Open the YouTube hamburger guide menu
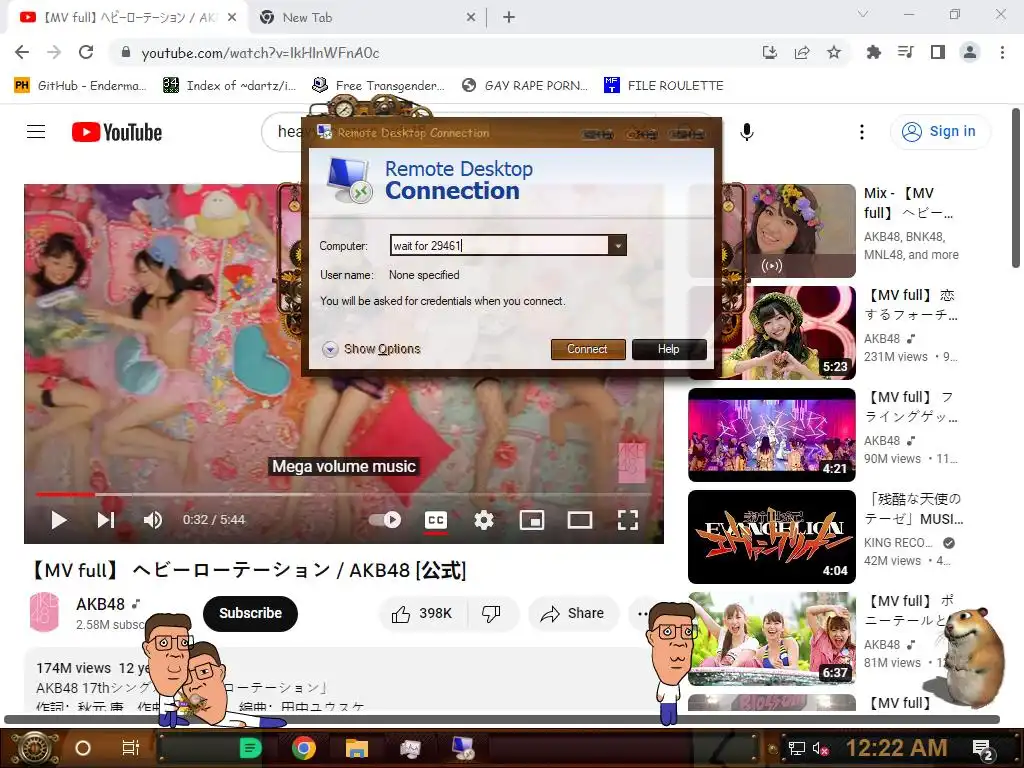Viewport: 1024px width, 768px height. point(36,132)
